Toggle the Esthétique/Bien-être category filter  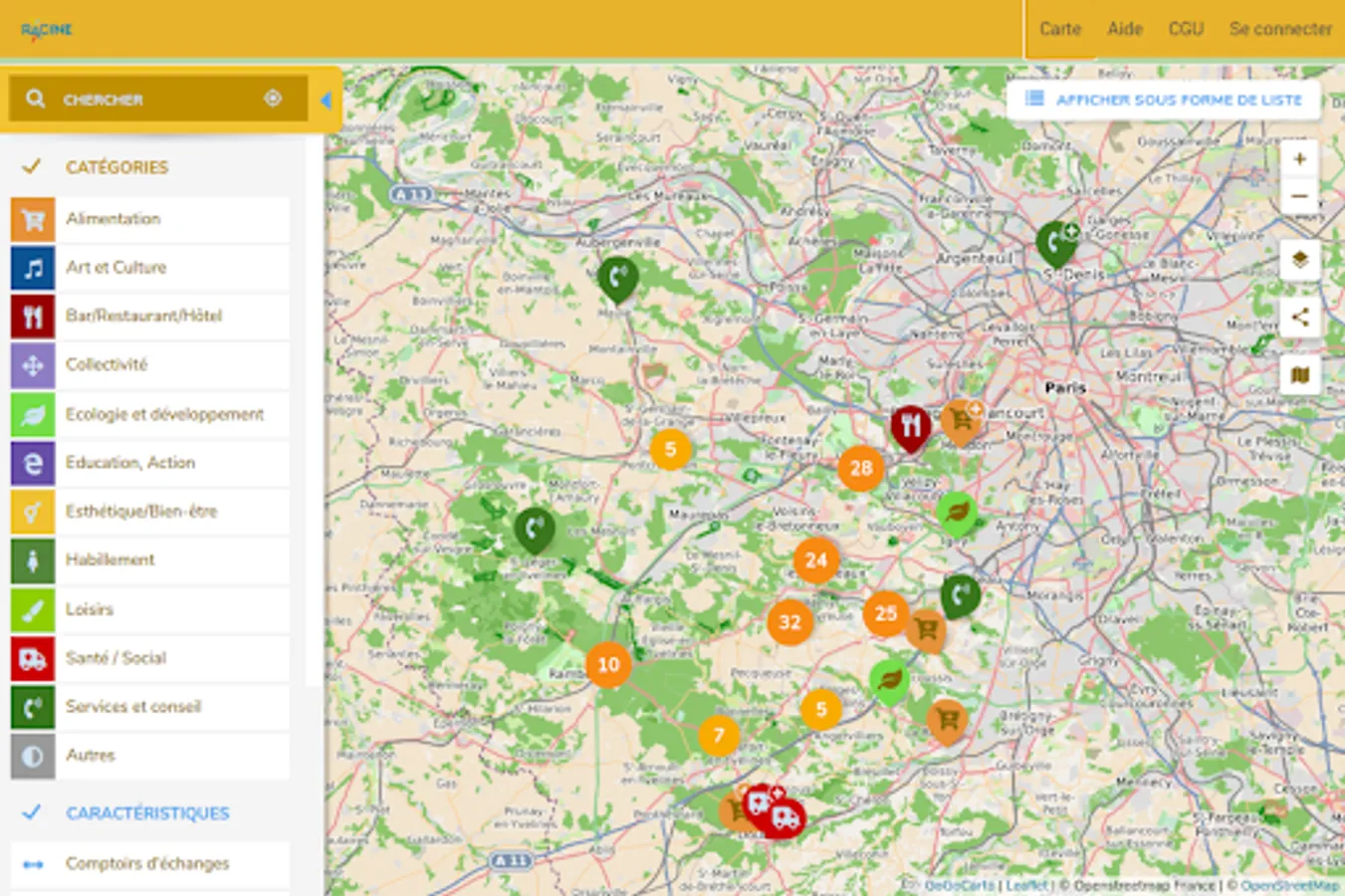tap(150, 512)
